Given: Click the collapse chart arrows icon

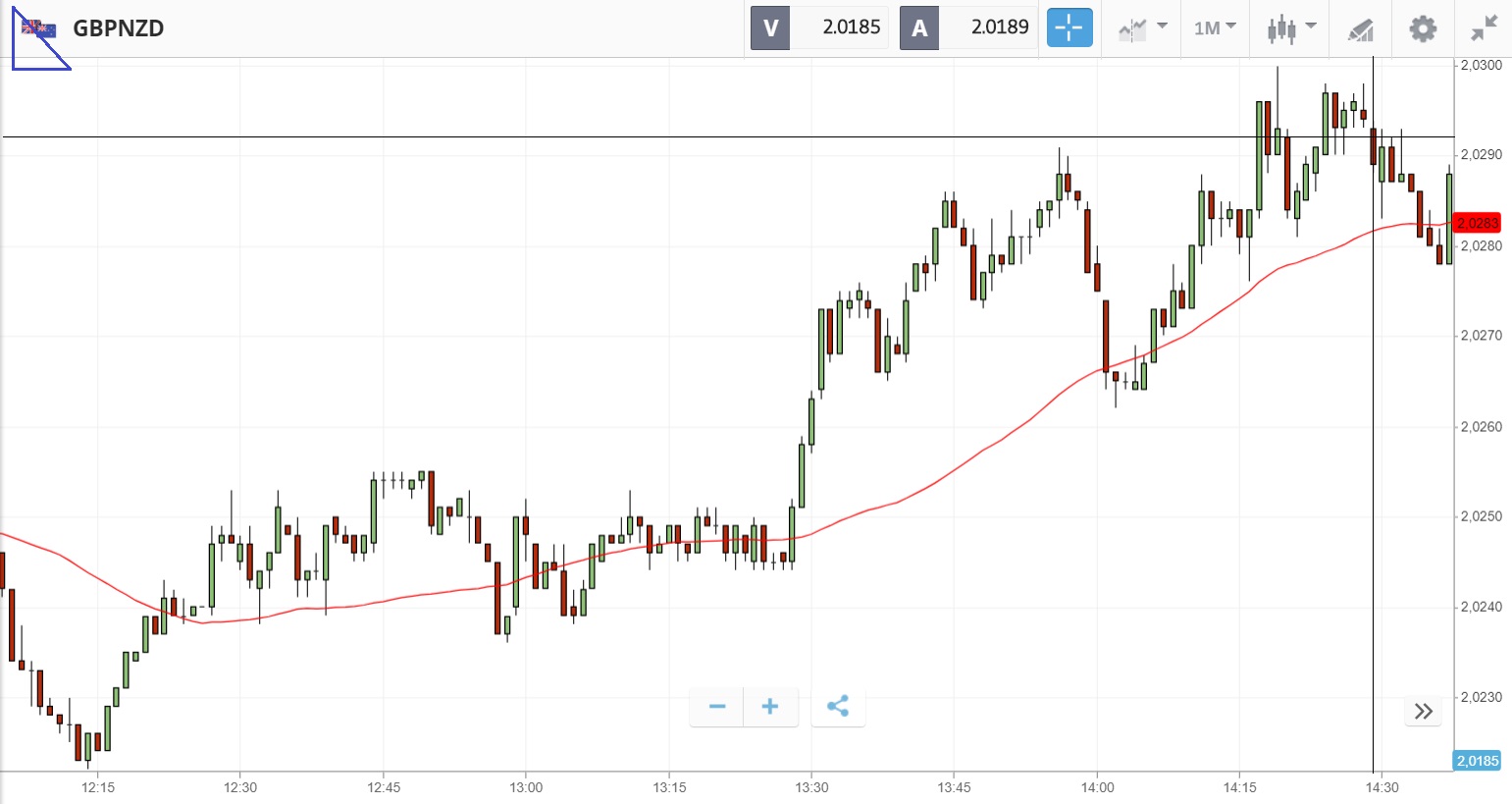Looking at the screenshot, I should [x=1485, y=28].
